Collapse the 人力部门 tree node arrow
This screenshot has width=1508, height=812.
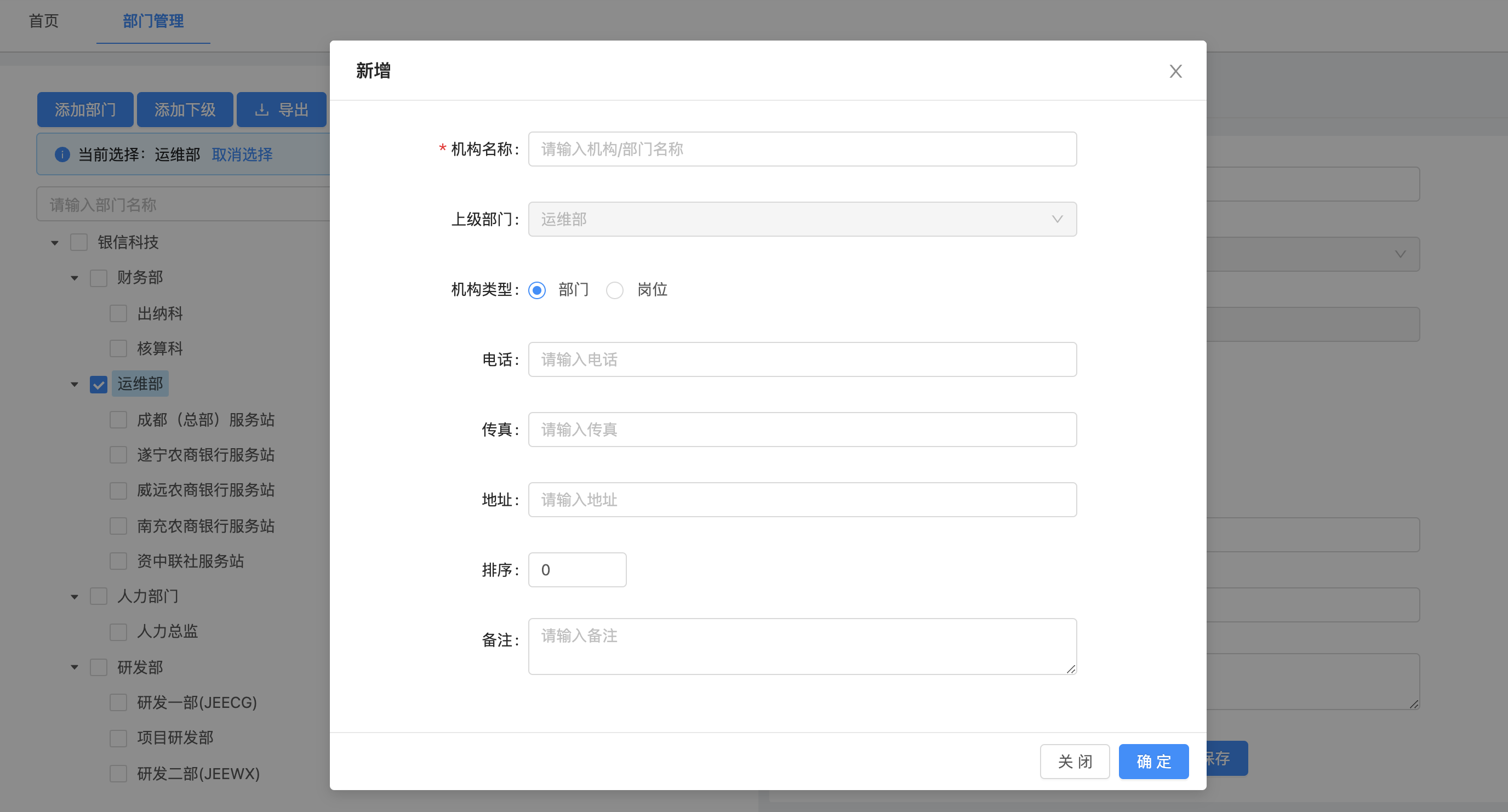coord(75,597)
